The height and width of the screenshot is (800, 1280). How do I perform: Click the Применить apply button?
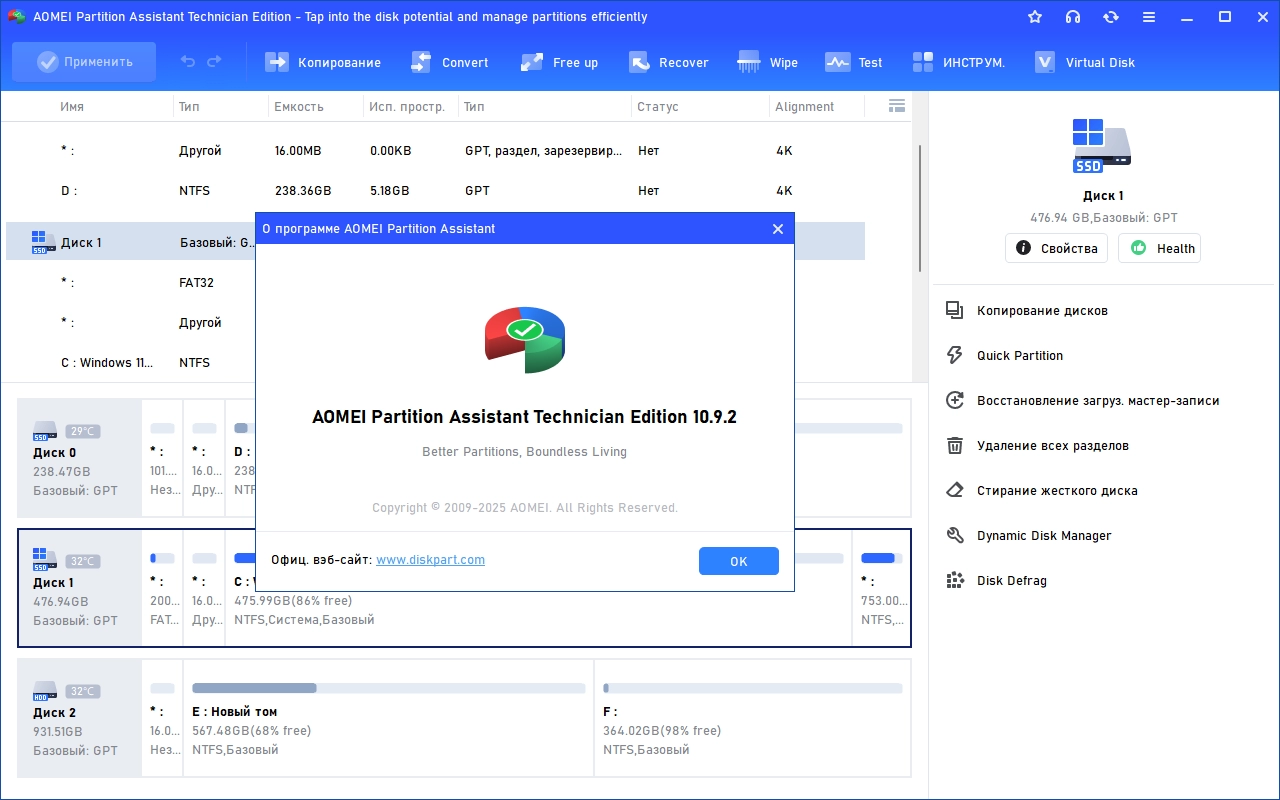pyautogui.click(x=84, y=62)
